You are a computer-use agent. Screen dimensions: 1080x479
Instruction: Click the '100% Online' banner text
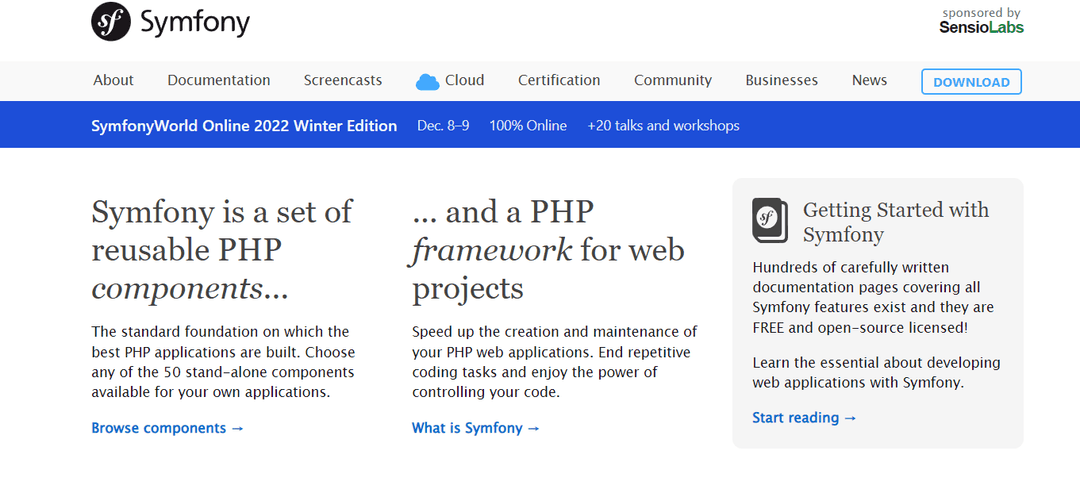pos(528,125)
